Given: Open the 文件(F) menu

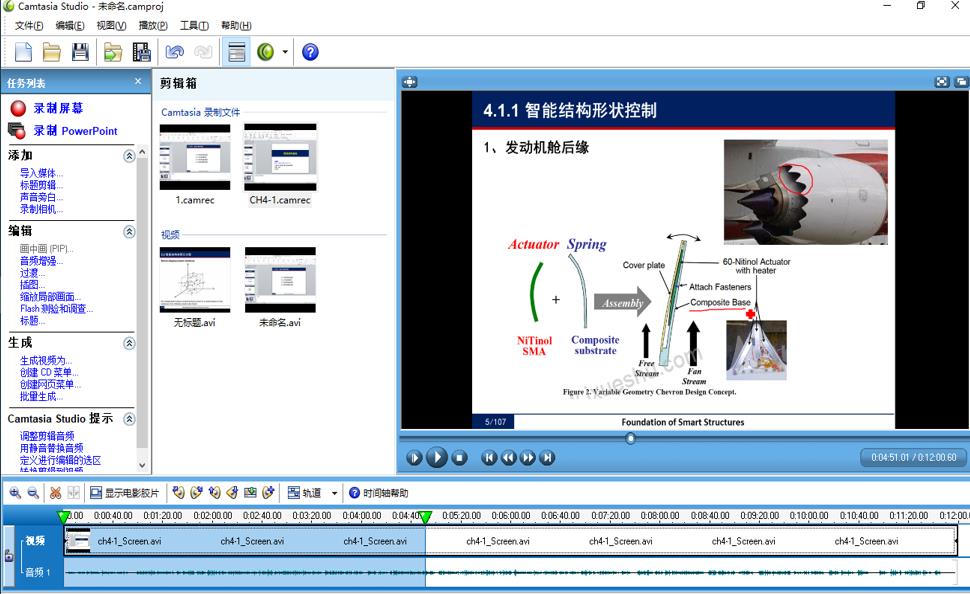Looking at the screenshot, I should pyautogui.click(x=29, y=25).
